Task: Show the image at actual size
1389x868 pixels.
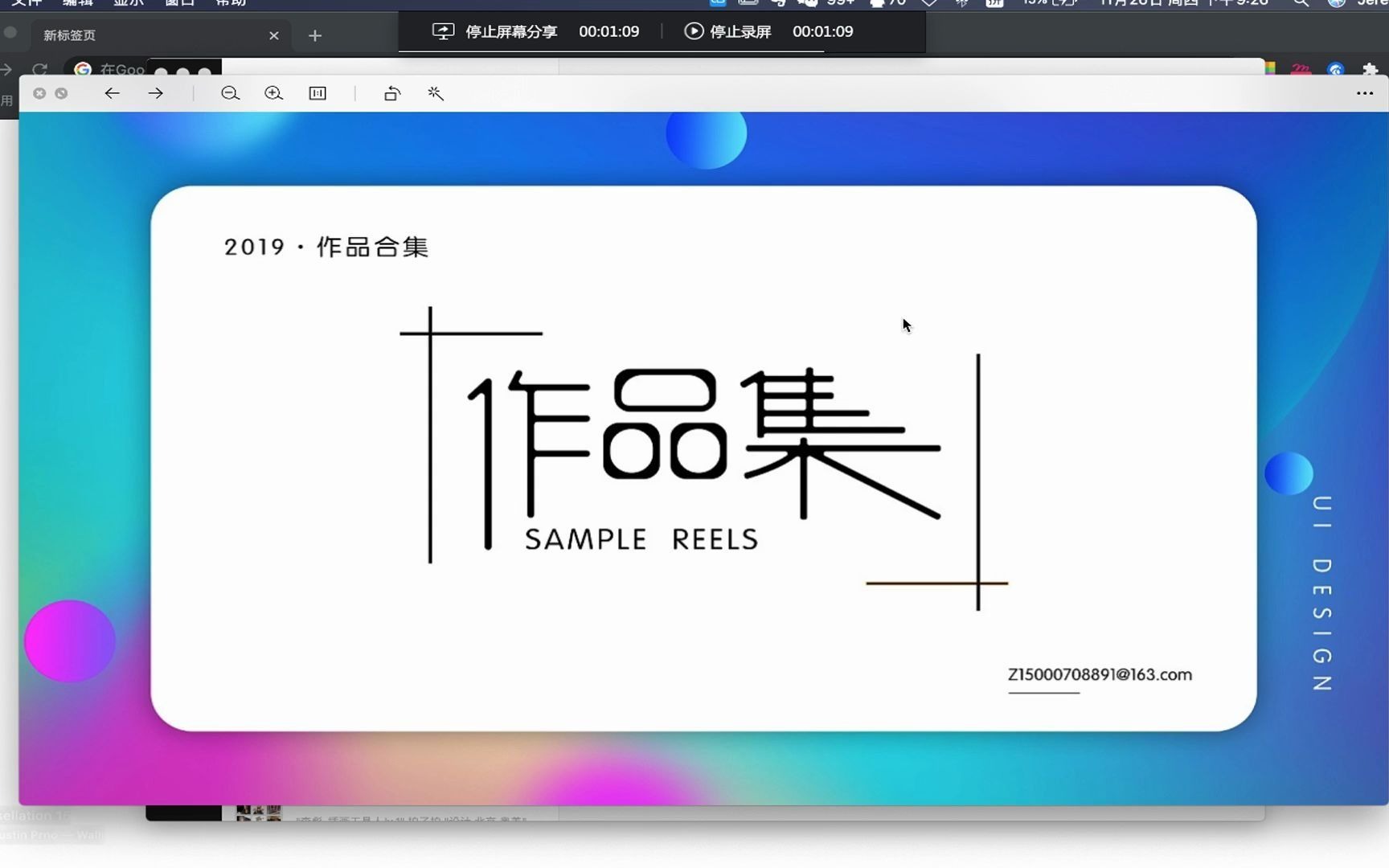Action: coord(318,93)
